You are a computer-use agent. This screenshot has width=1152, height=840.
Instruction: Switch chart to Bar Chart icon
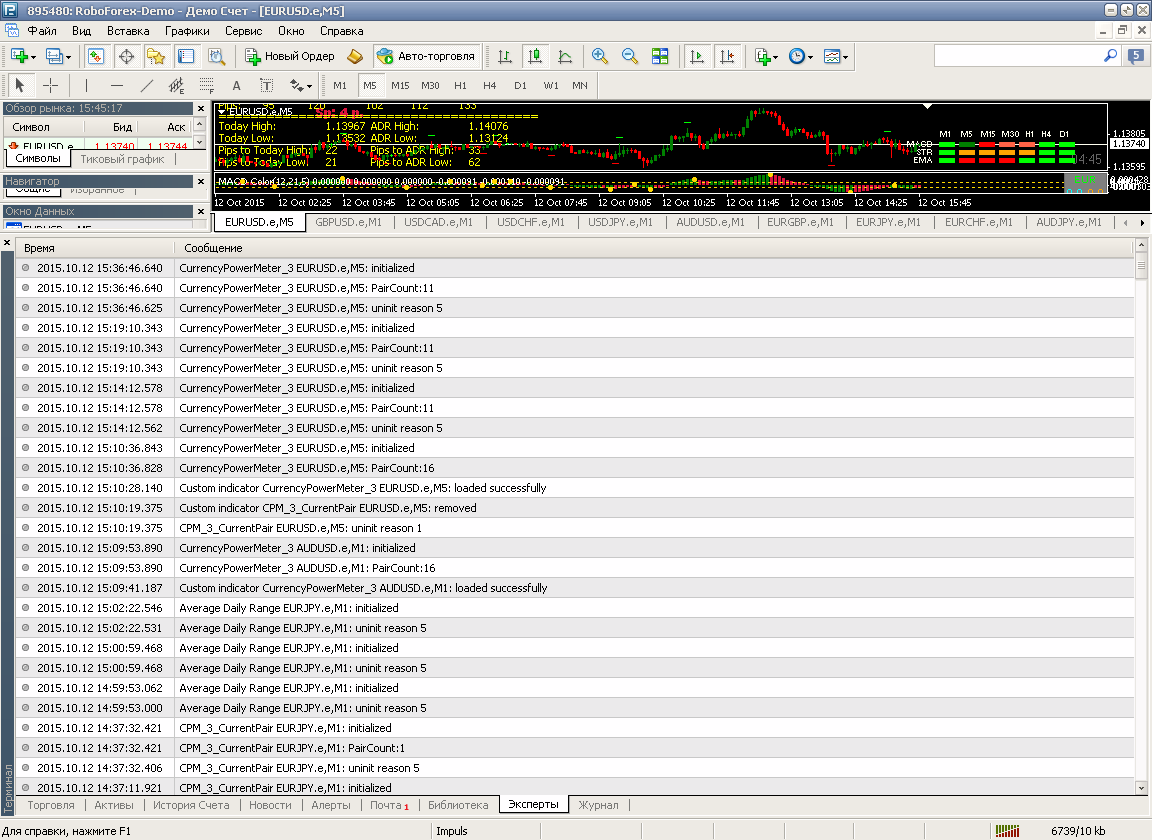tap(505, 57)
